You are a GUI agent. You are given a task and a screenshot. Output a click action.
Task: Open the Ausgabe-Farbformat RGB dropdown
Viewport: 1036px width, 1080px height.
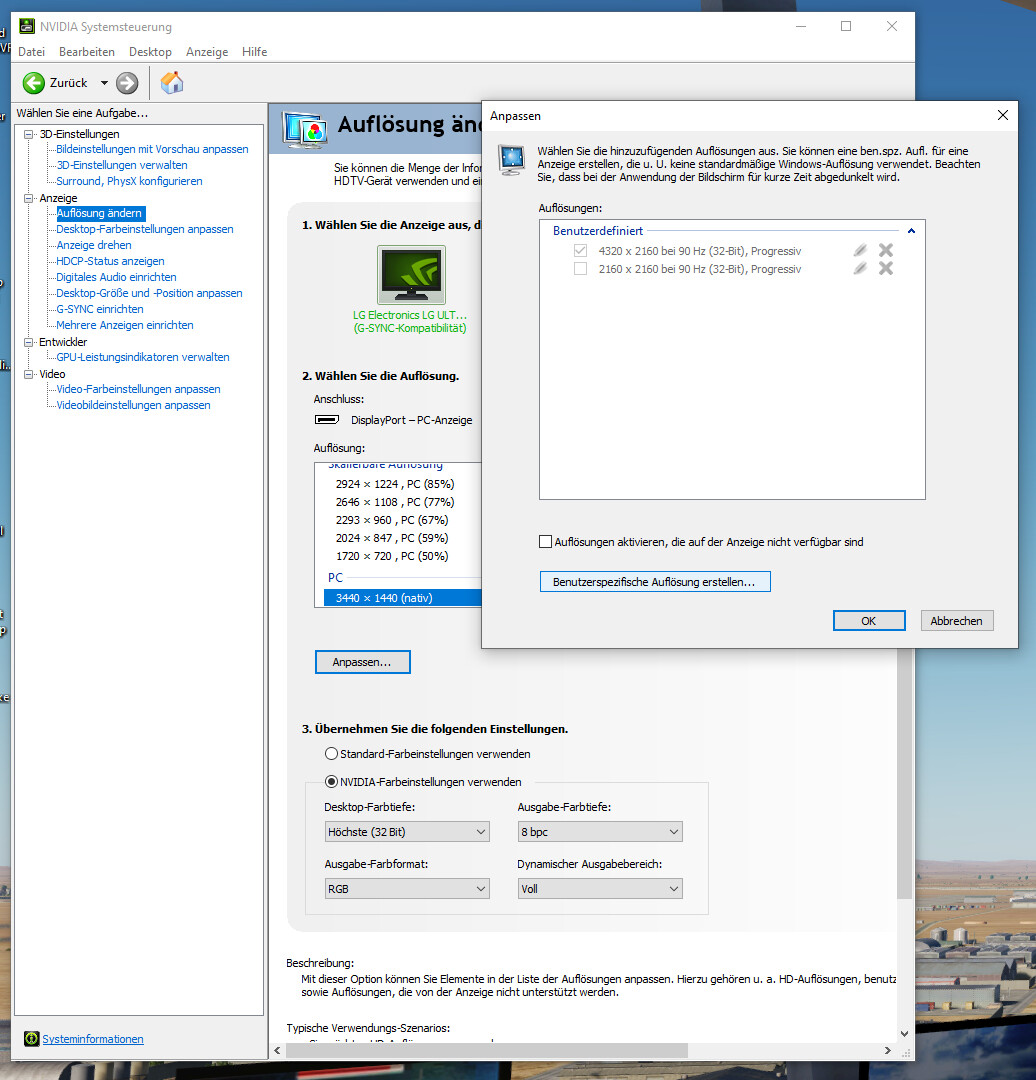[x=406, y=889]
